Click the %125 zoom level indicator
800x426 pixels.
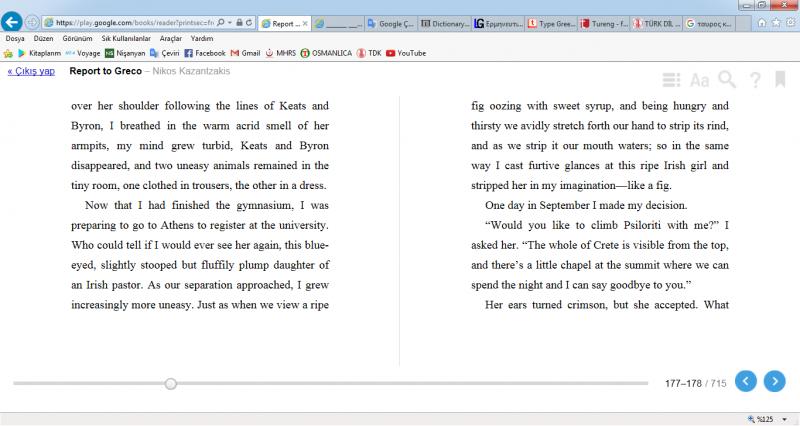tap(764, 419)
